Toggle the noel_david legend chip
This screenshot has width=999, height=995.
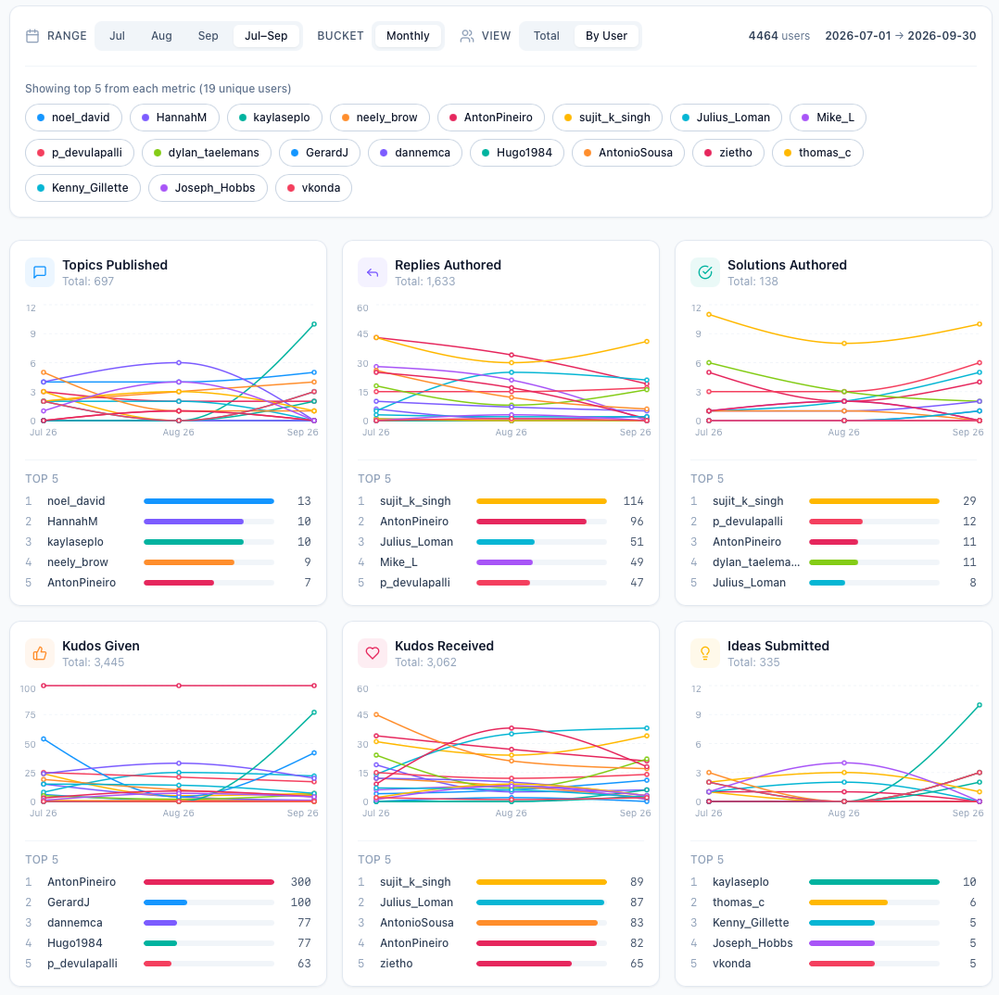73,118
